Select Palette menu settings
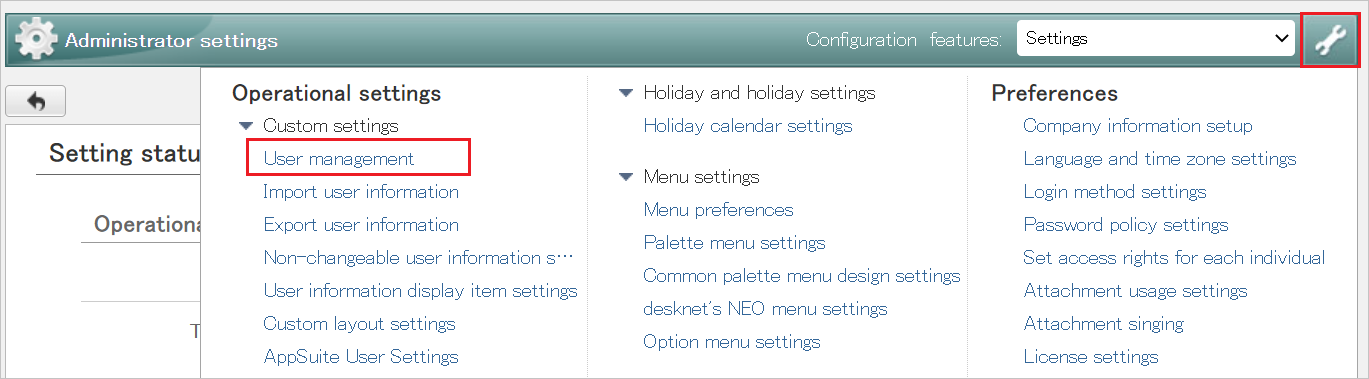The width and height of the screenshot is (1369, 379). click(x=734, y=243)
